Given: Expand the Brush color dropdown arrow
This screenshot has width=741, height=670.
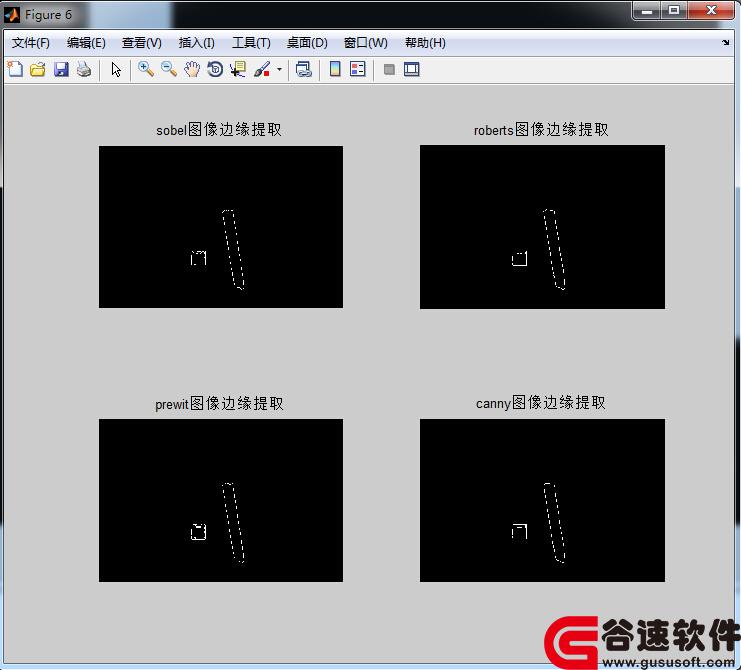Looking at the screenshot, I should pos(279,69).
